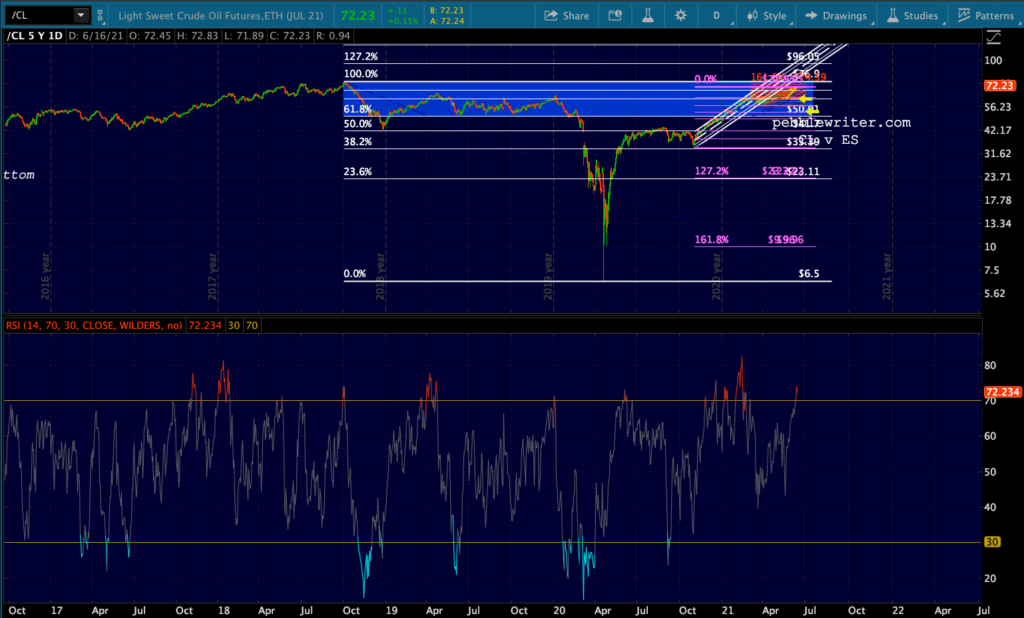The image size is (1024, 618).
Task: Open chart settings gear icon
Action: (x=681, y=15)
